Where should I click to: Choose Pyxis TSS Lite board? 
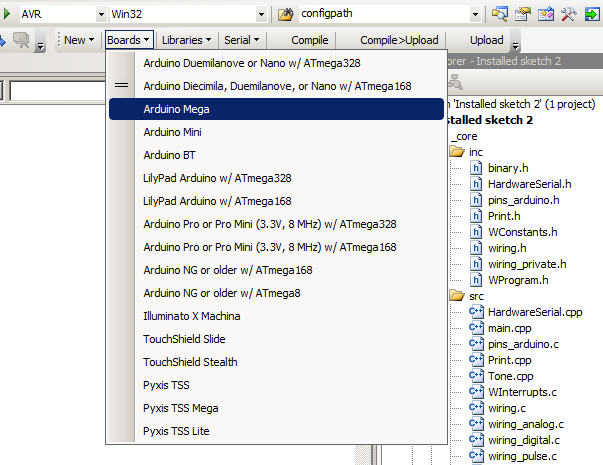tap(277, 431)
